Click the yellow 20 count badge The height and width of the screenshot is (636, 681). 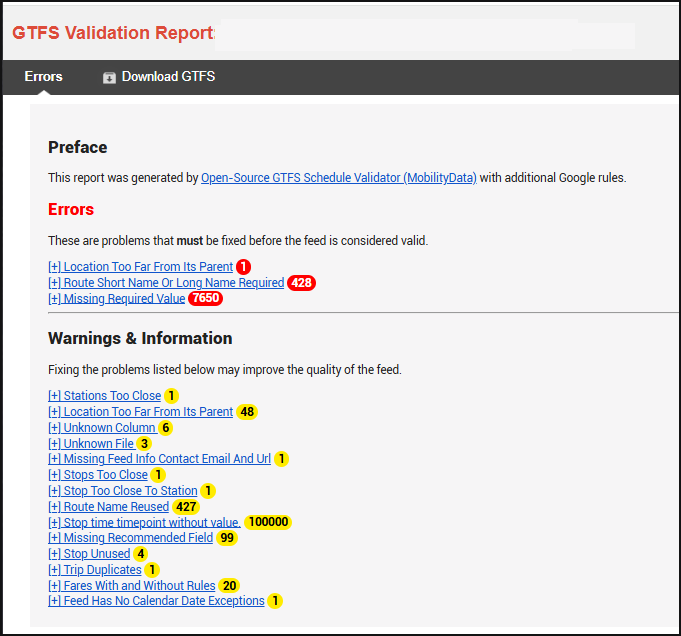pyautogui.click(x=229, y=586)
